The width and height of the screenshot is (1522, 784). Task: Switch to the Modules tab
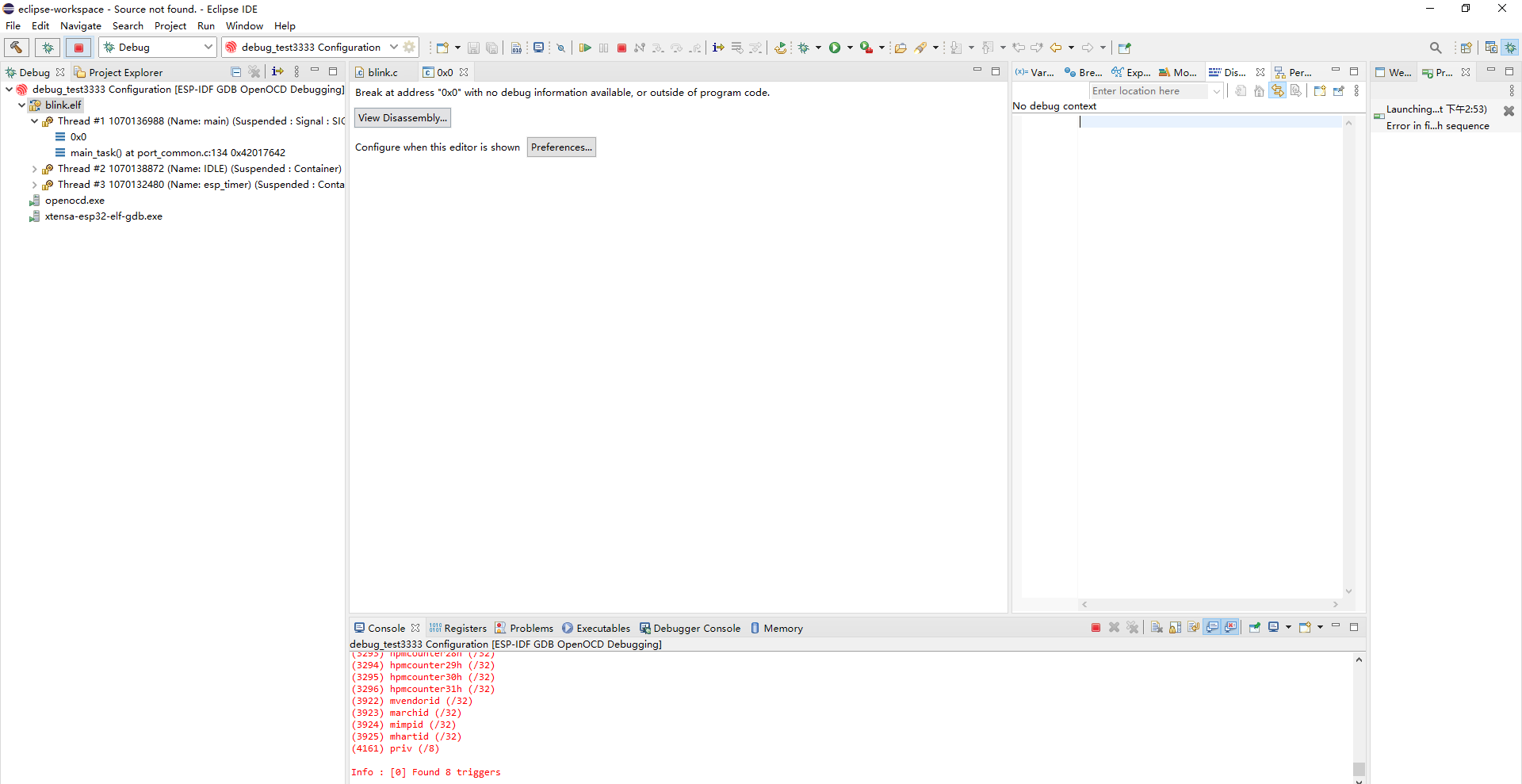point(1178,72)
